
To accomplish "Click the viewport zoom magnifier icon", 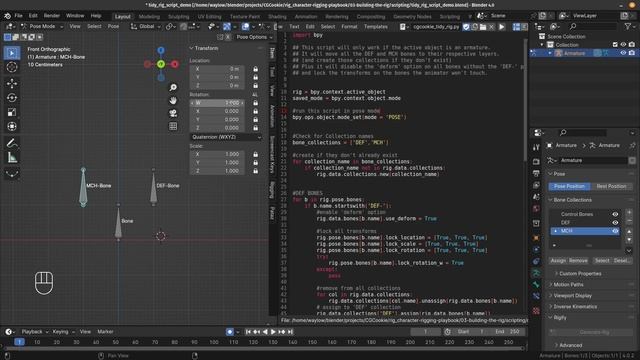I will [x=173, y=87].
